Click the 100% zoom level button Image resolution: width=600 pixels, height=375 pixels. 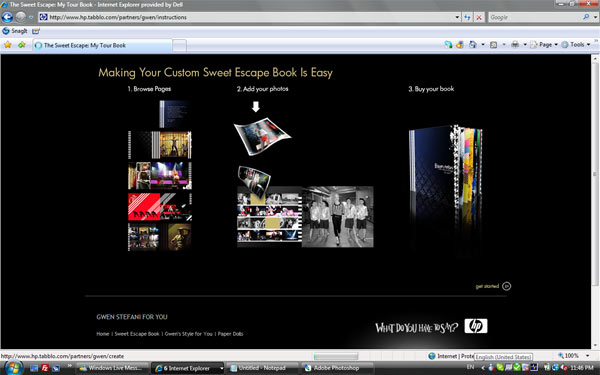click(x=568, y=355)
